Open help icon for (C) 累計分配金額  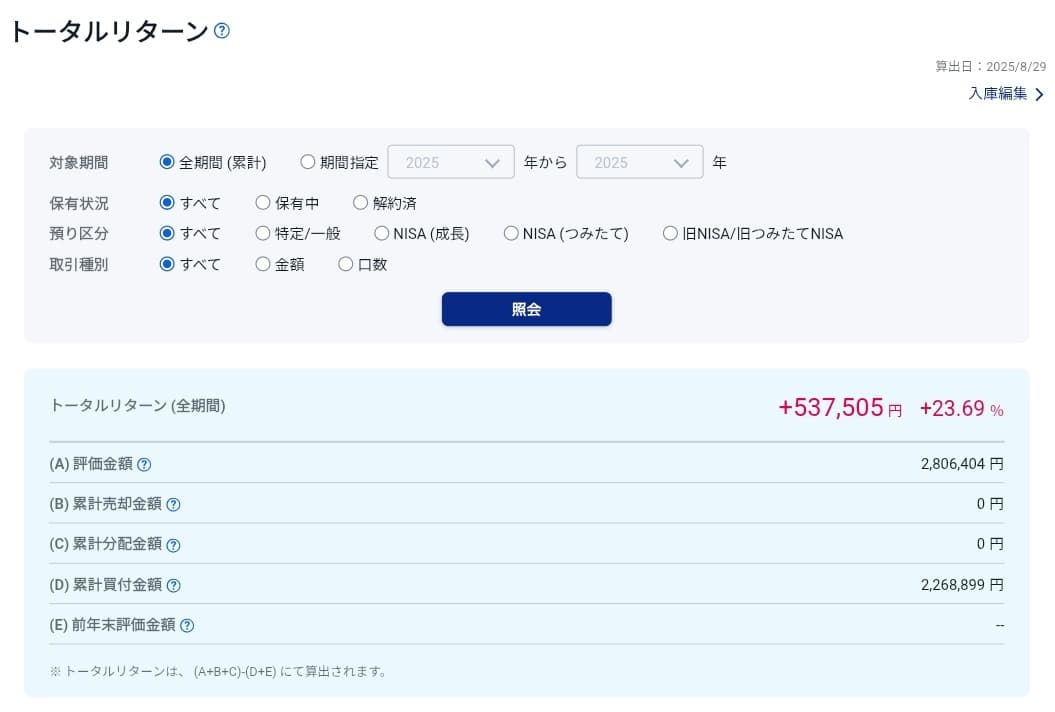pyautogui.click(x=173, y=545)
